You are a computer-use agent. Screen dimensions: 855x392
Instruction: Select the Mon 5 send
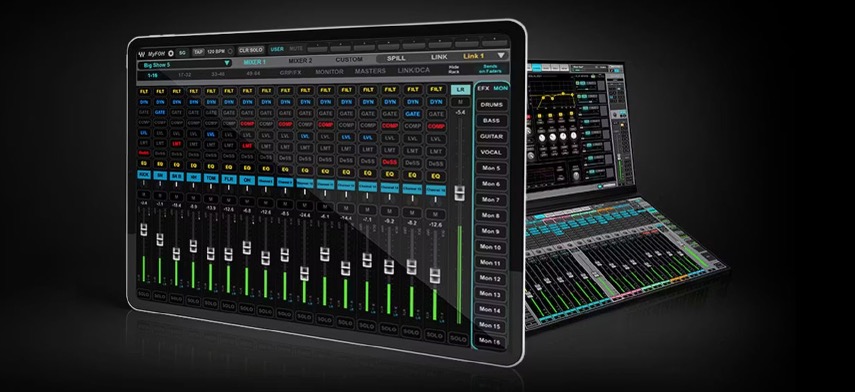(x=490, y=168)
